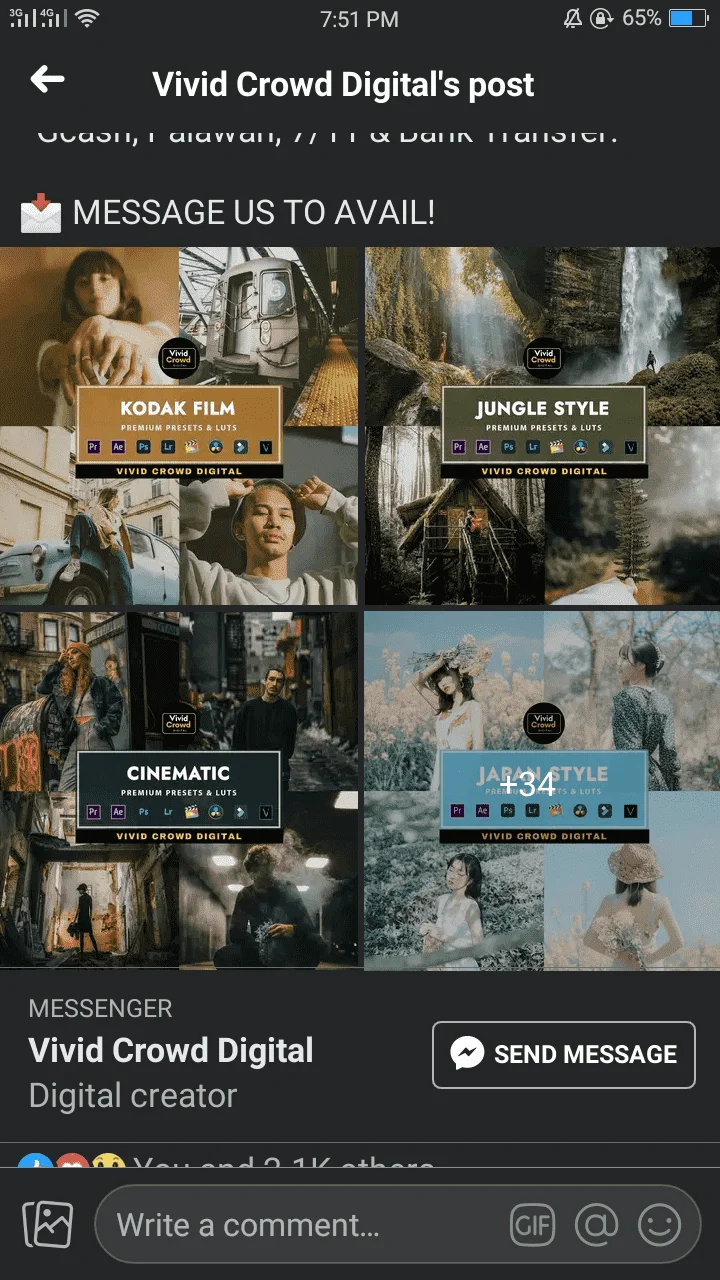Tap the Messenger logo in Send Message
The width and height of the screenshot is (720, 1280).
tap(467, 1054)
